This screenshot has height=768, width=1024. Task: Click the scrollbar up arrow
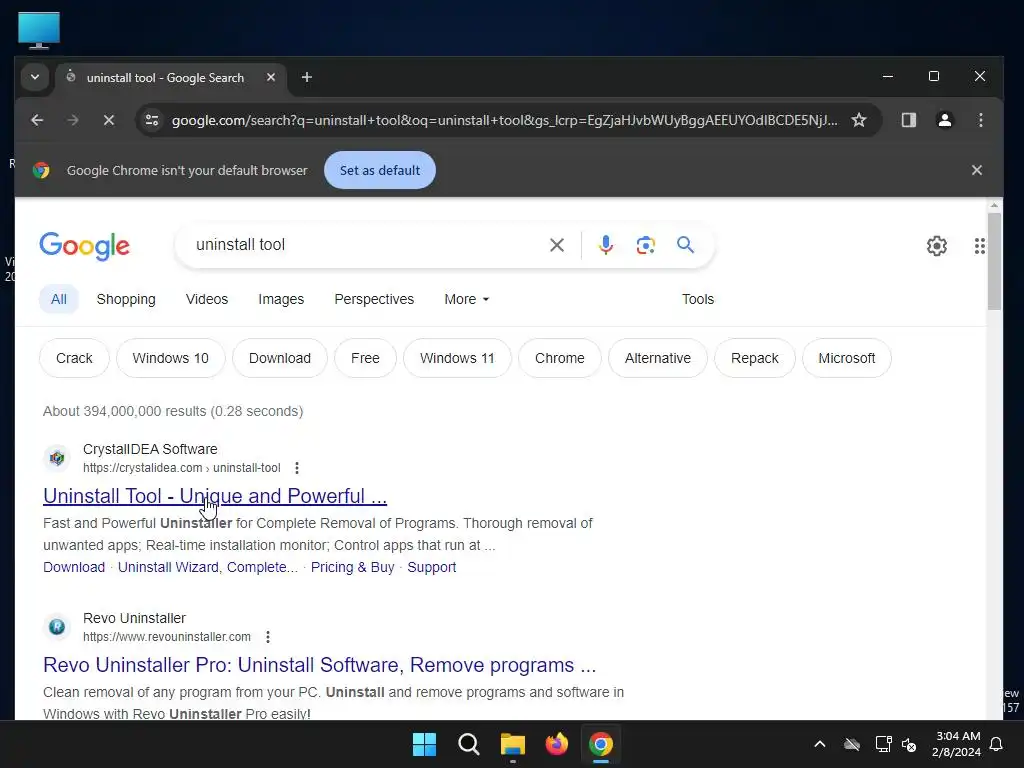(994, 205)
